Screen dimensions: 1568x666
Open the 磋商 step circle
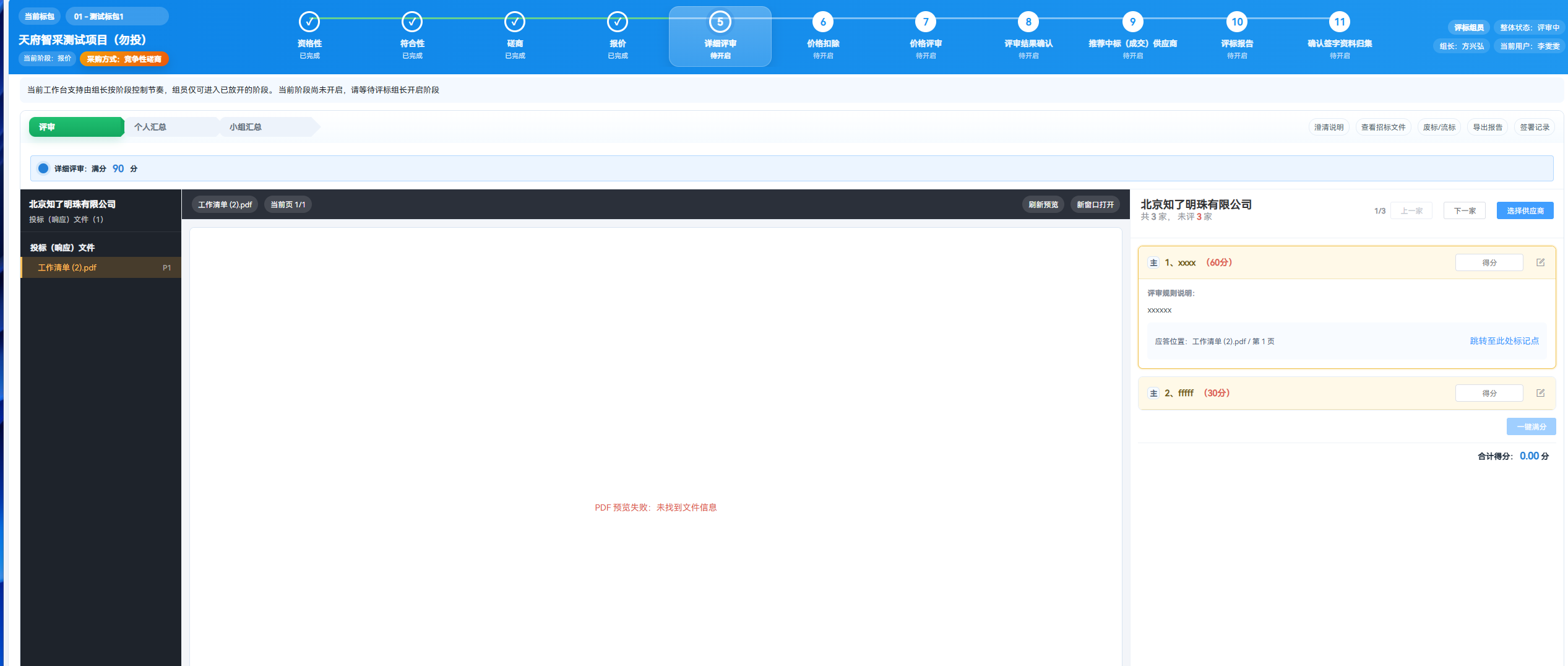(515, 22)
